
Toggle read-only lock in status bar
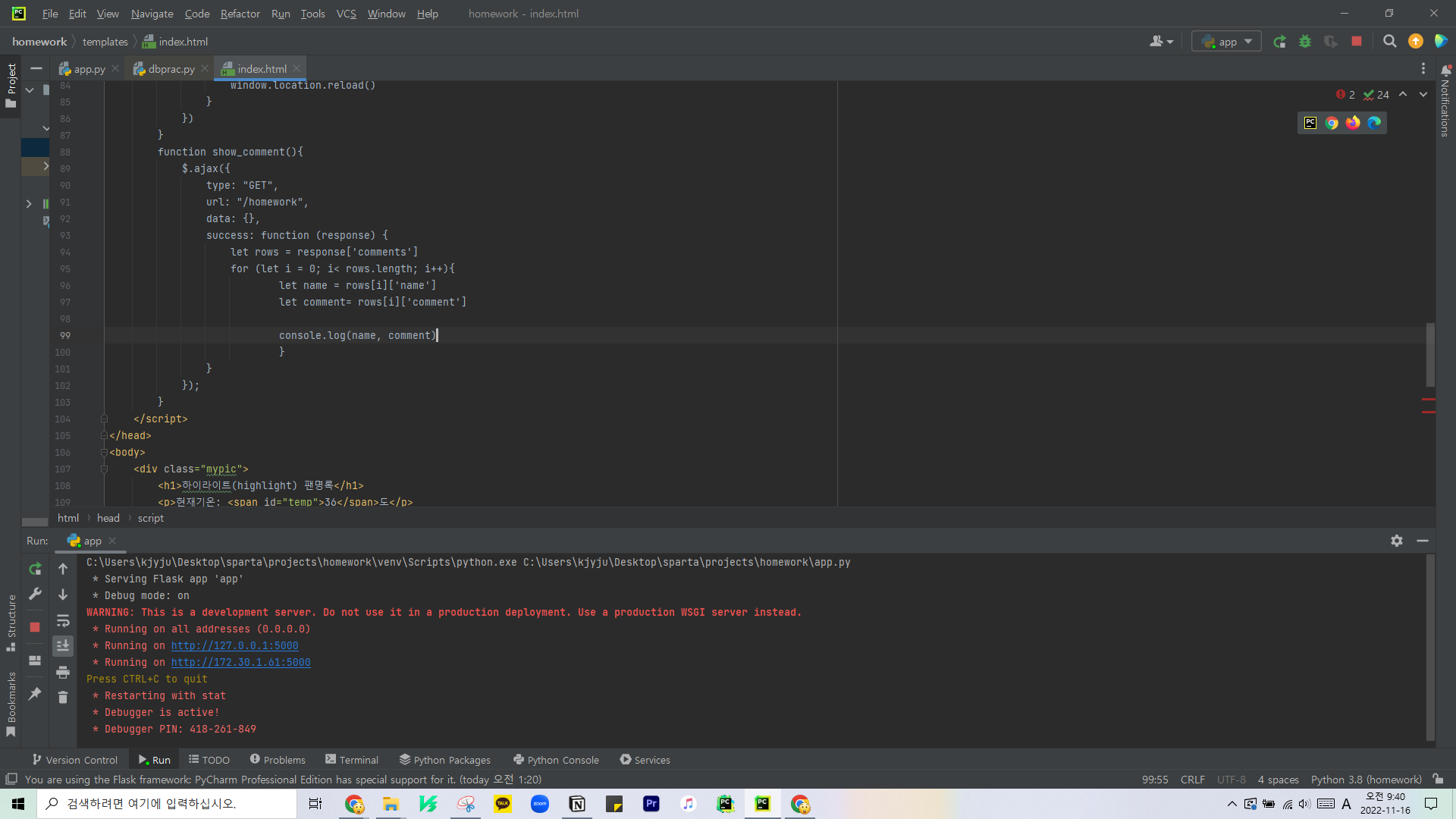tap(1438, 779)
